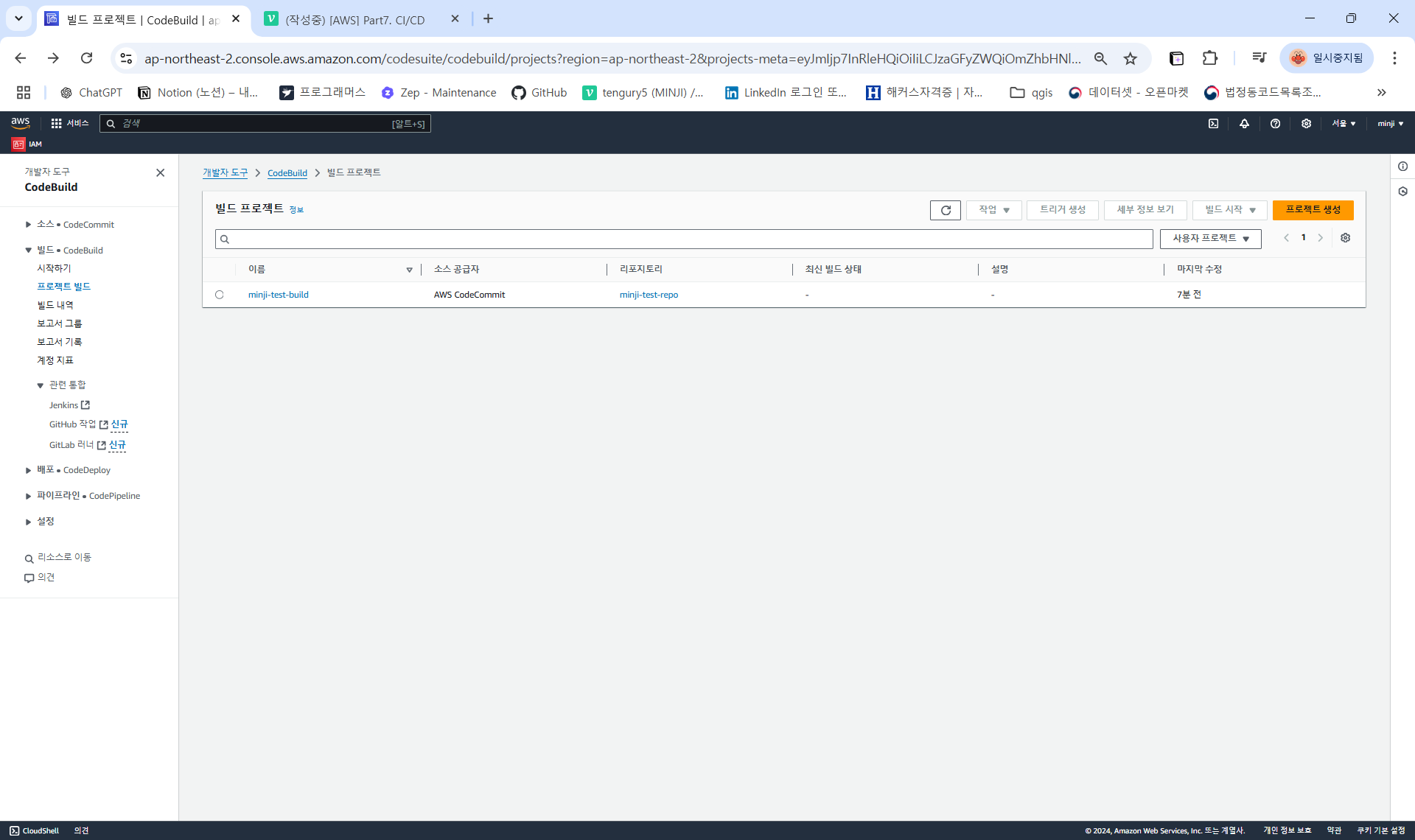This screenshot has width=1415, height=840.
Task: Open the minji-test-repo repository link
Action: [649, 295]
